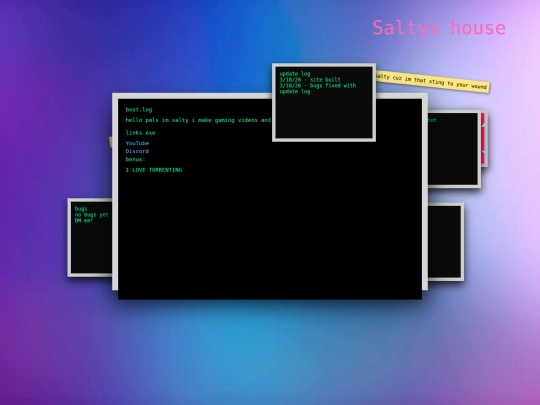Click the yellow "salty cuz im that sting" note
Screen dimensions: 540x405
[432, 82]
